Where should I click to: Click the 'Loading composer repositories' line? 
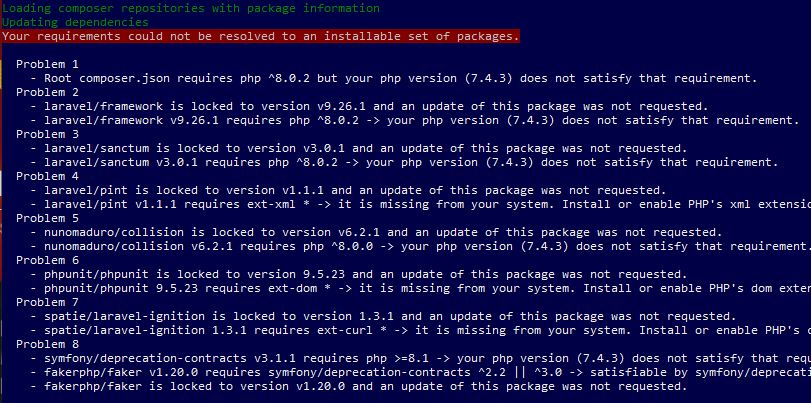(191, 8)
